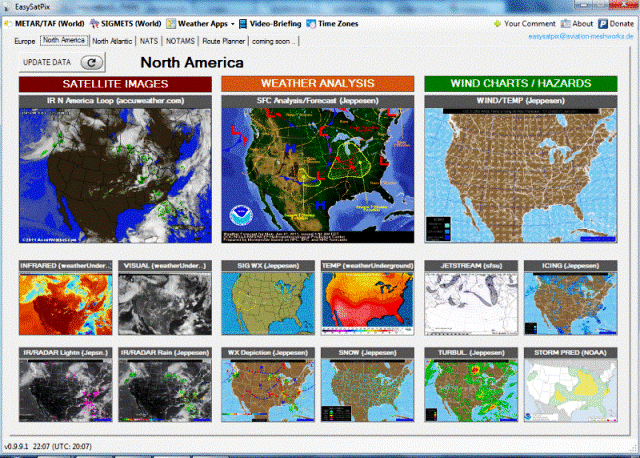Screen dimensions: 640x458
Task: Open the SNOW Jeppesen thumbnail
Action: click(x=367, y=391)
